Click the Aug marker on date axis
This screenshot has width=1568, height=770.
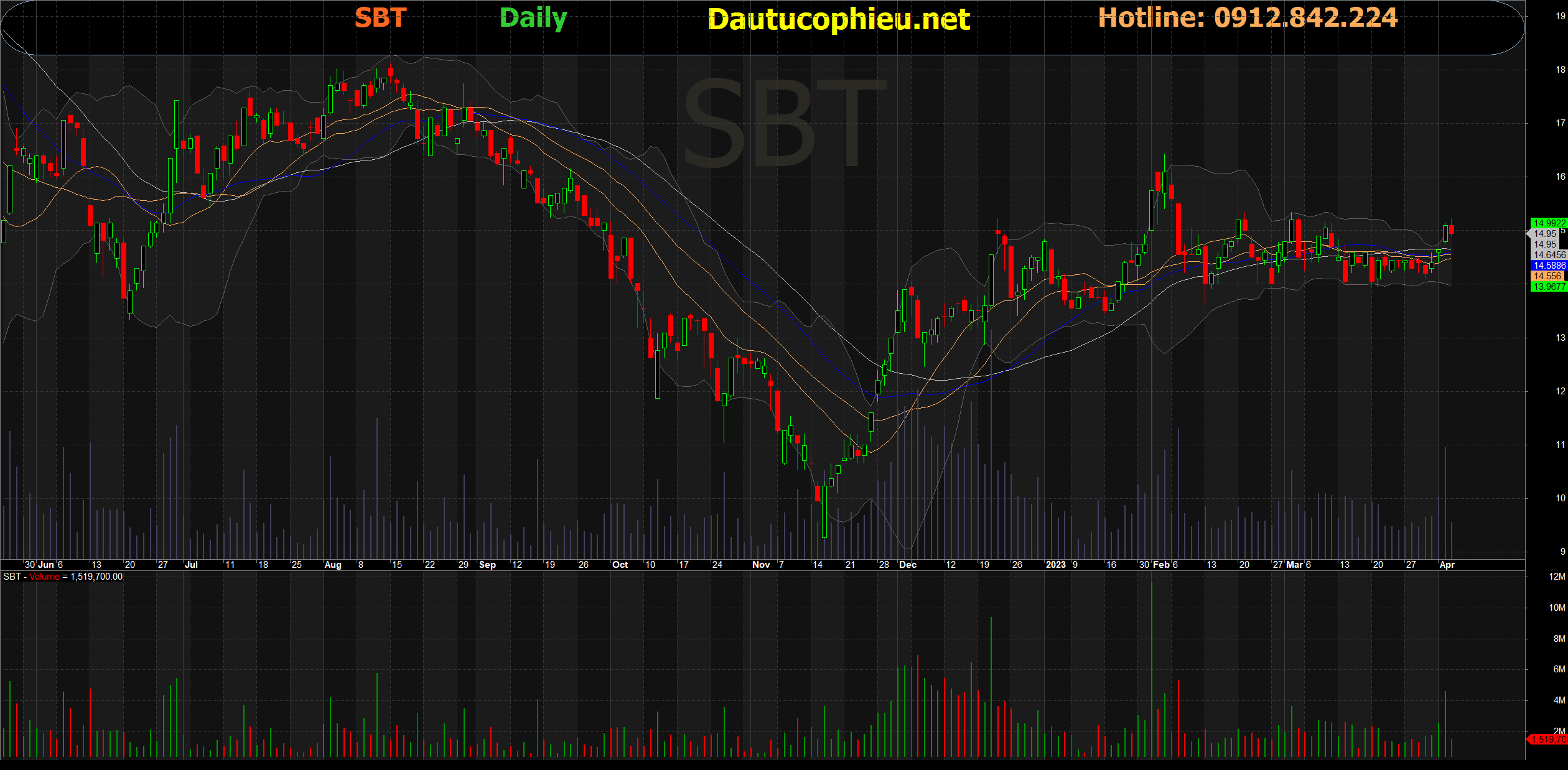(333, 565)
